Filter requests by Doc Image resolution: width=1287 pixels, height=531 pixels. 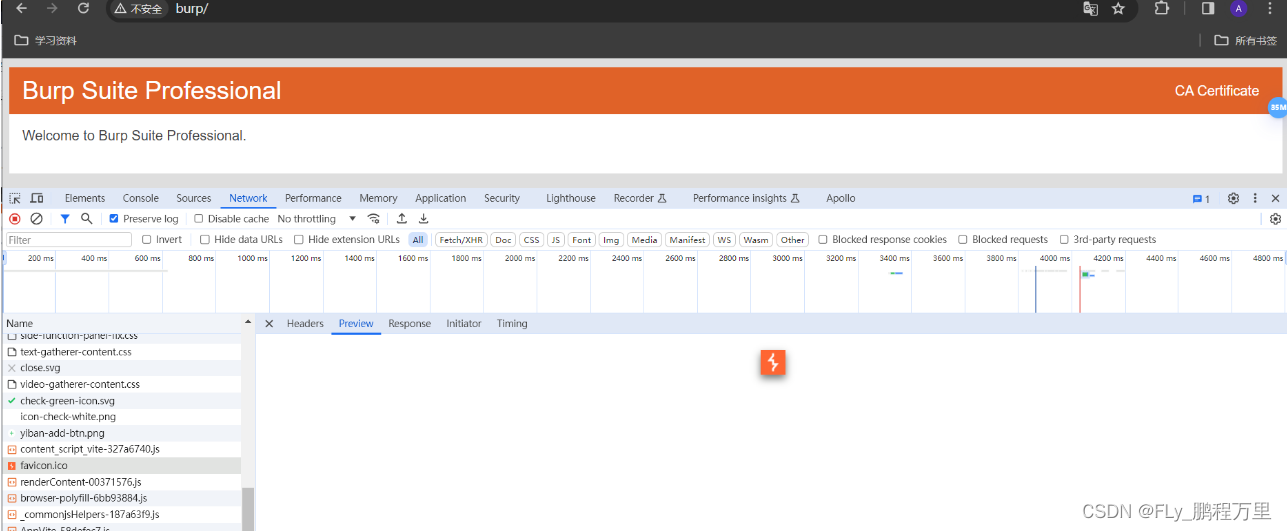[504, 240]
